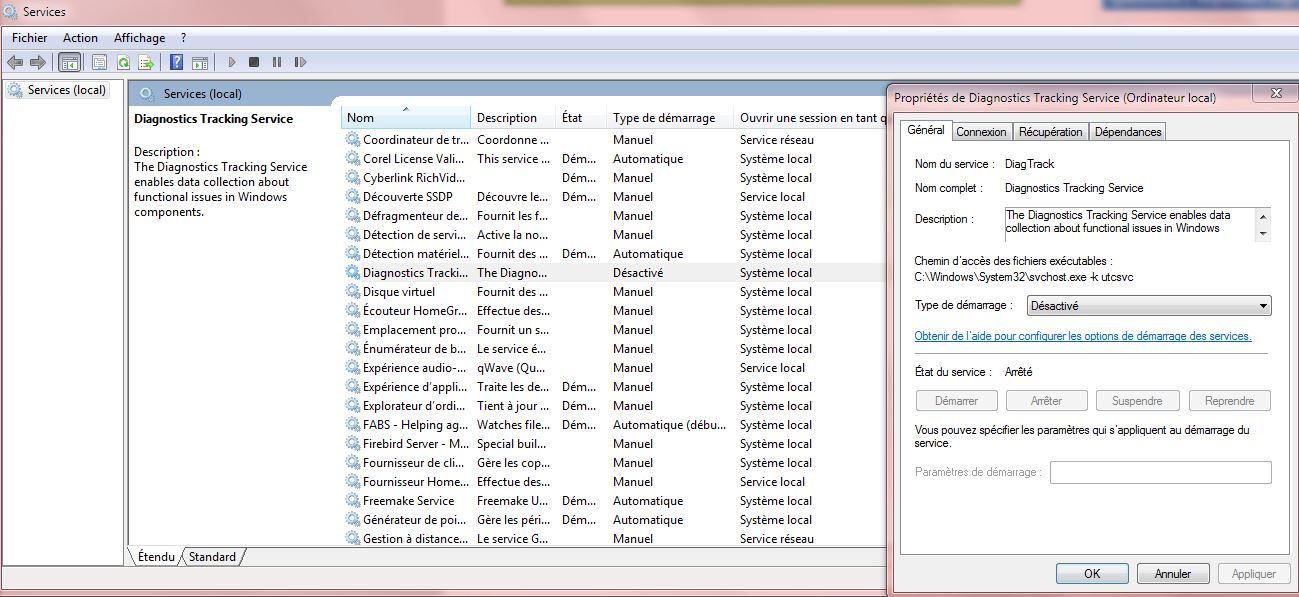The height and width of the screenshot is (597, 1299).
Task: Click the gear icon beside Expérience audio-vidéo
Action: tap(352, 368)
